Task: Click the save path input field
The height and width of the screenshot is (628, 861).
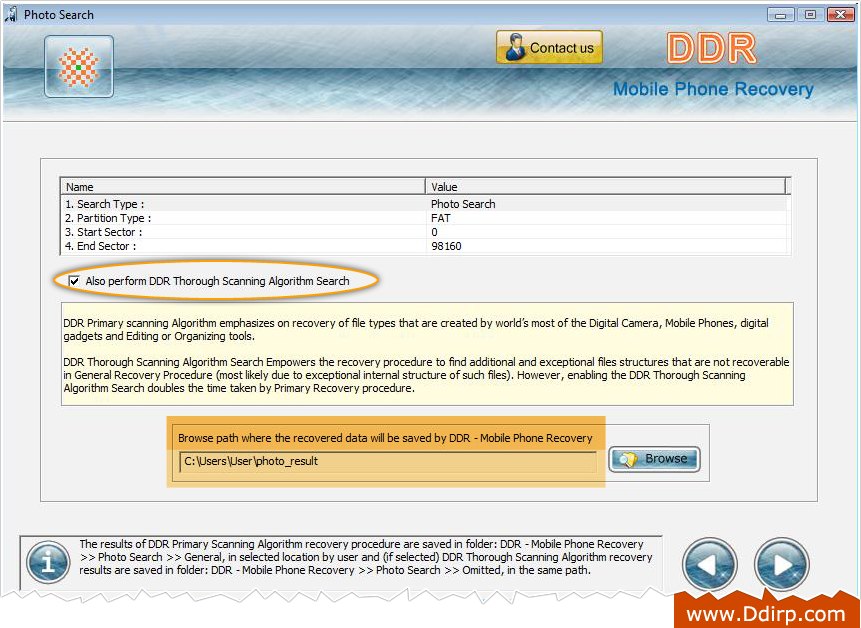Action: click(388, 461)
